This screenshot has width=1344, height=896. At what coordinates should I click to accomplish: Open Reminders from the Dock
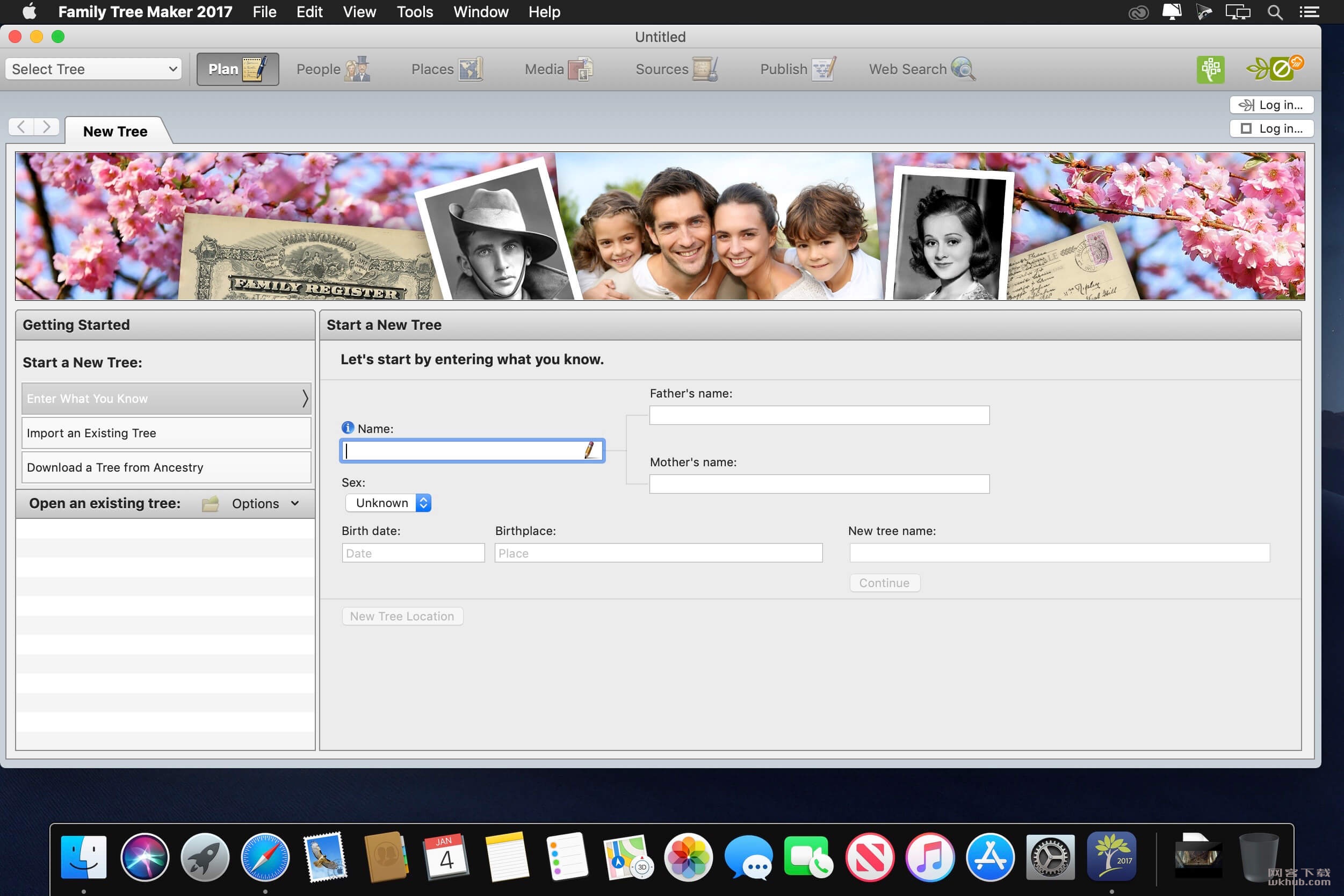pos(567,857)
